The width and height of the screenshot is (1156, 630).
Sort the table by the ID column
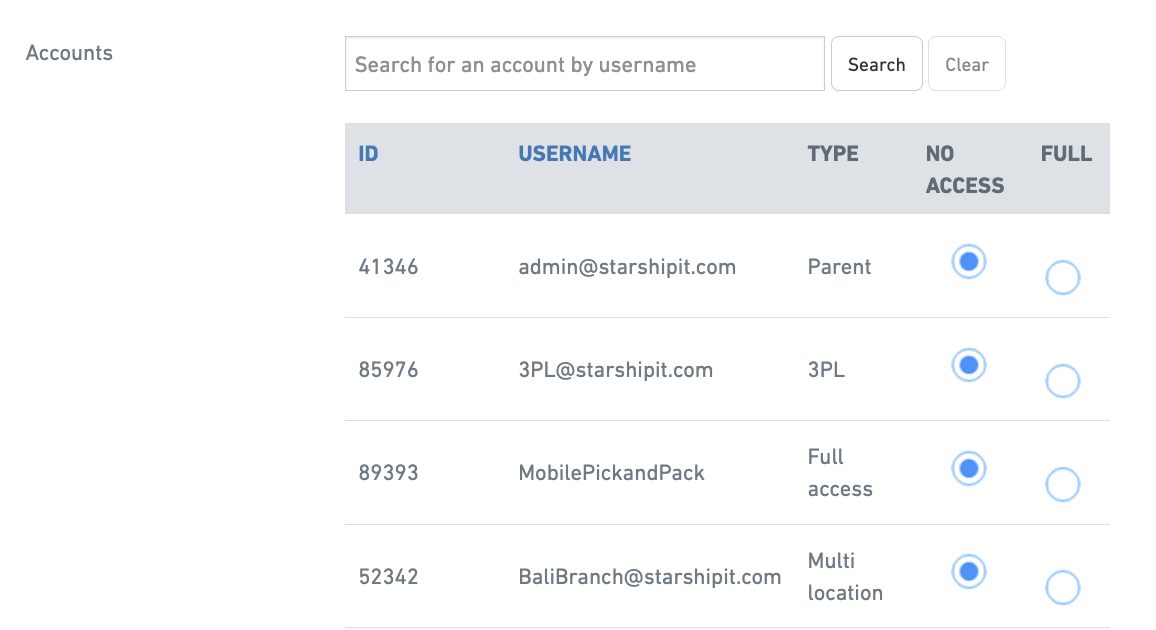pos(368,153)
